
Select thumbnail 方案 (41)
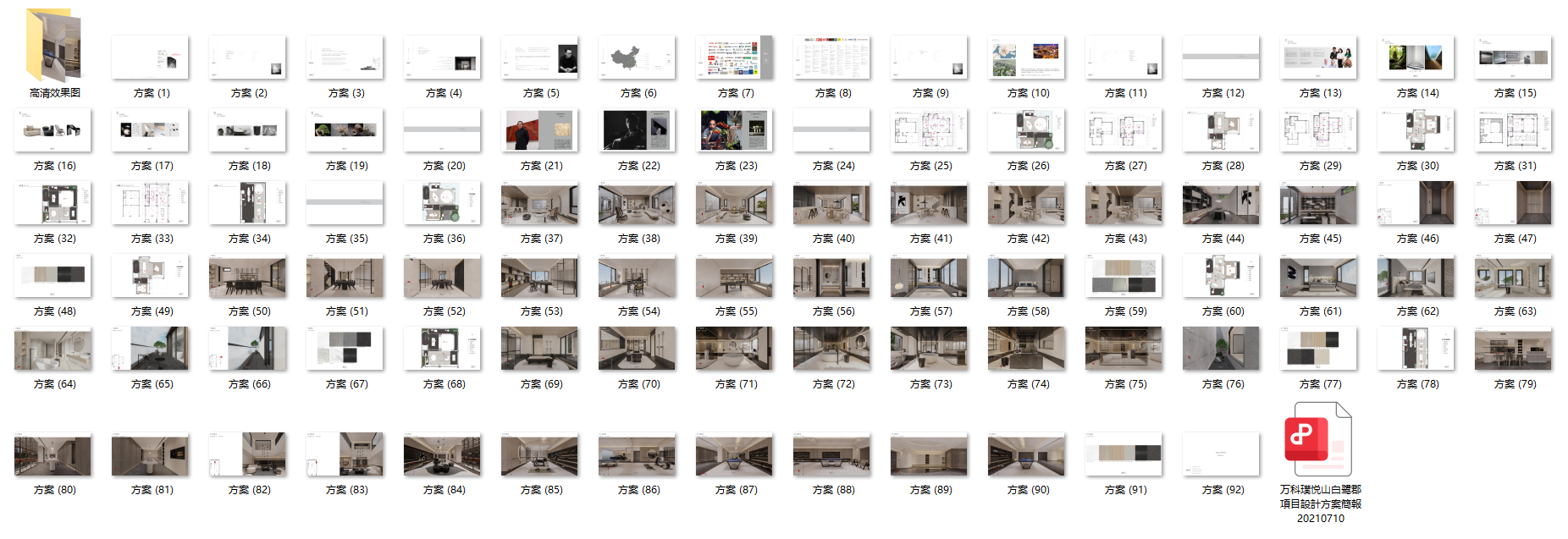[x=929, y=203]
